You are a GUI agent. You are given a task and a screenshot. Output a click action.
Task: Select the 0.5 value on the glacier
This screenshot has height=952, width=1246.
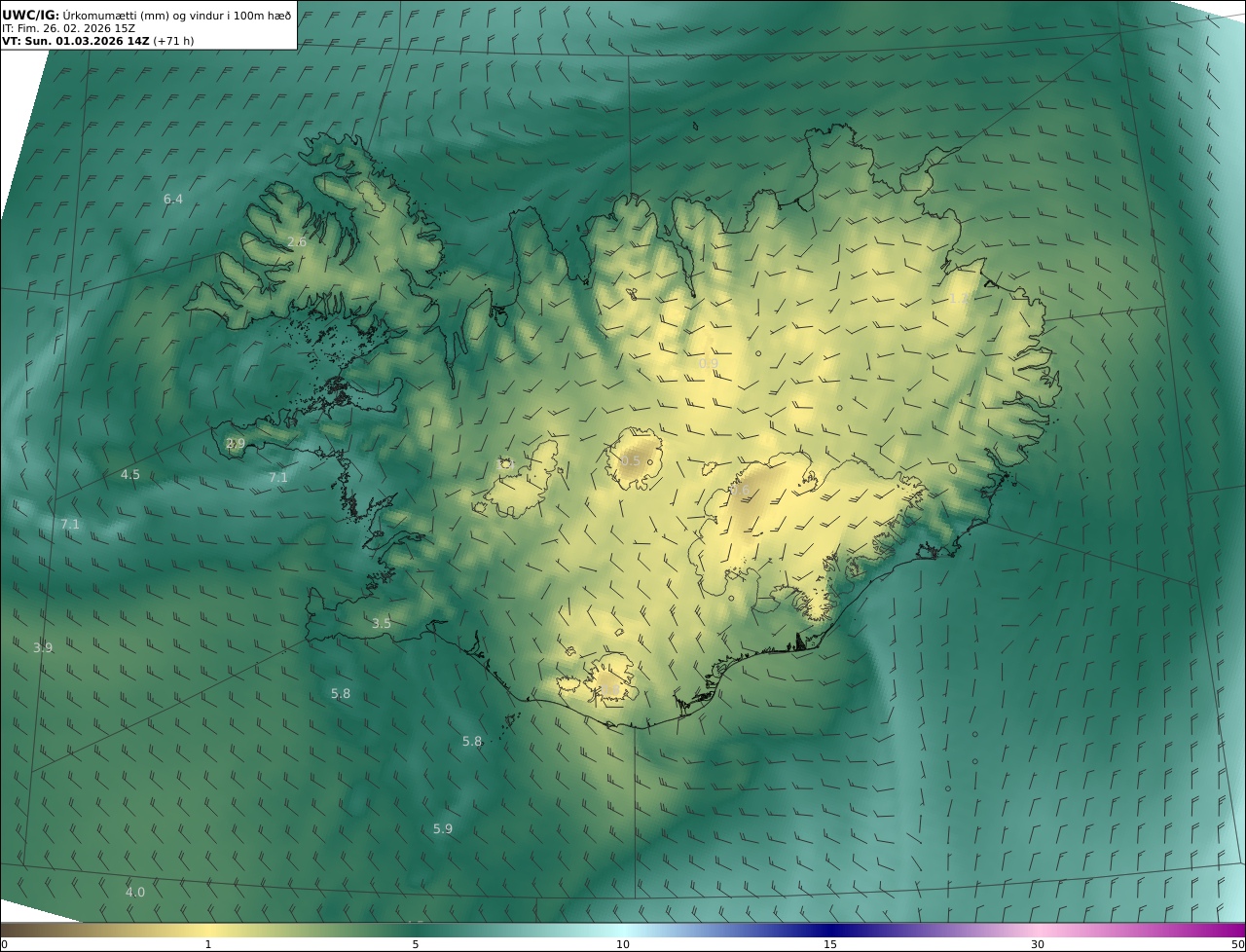[x=631, y=461]
